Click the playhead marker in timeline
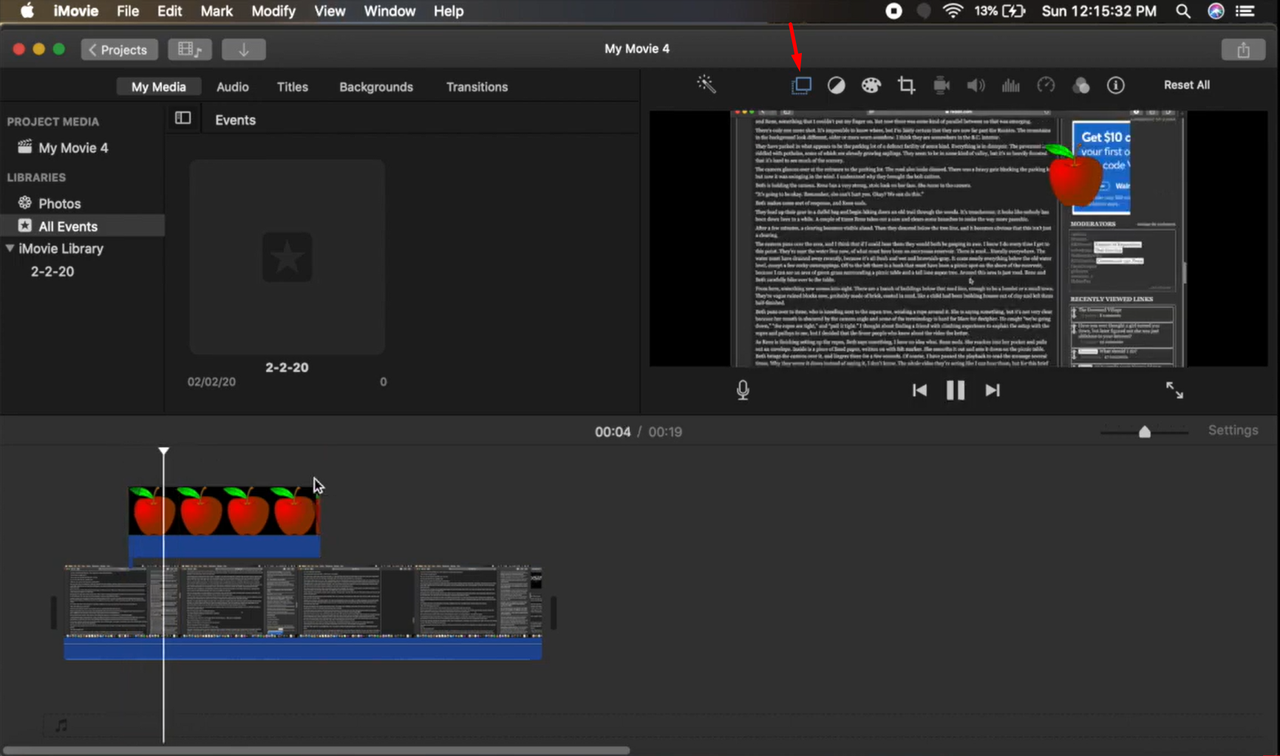1280x756 pixels. click(x=164, y=452)
